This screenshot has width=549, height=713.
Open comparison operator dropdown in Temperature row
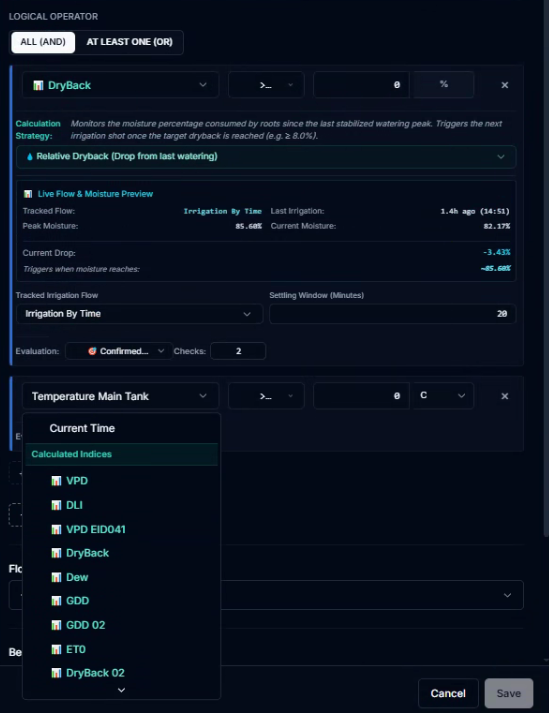point(266,396)
